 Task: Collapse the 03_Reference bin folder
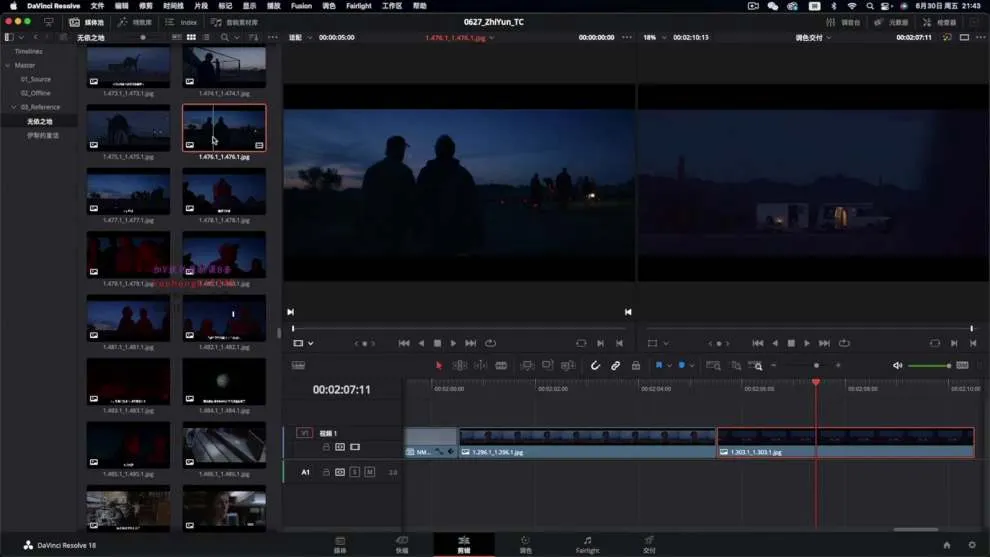[x=14, y=107]
